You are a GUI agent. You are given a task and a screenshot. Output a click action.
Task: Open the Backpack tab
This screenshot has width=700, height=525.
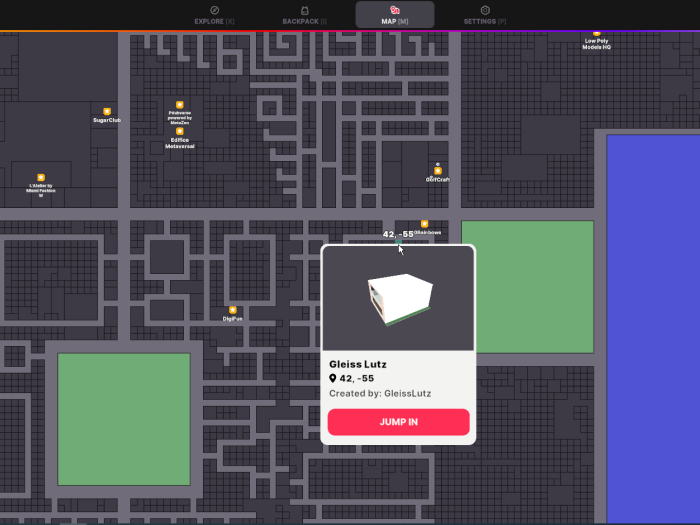coord(304,15)
